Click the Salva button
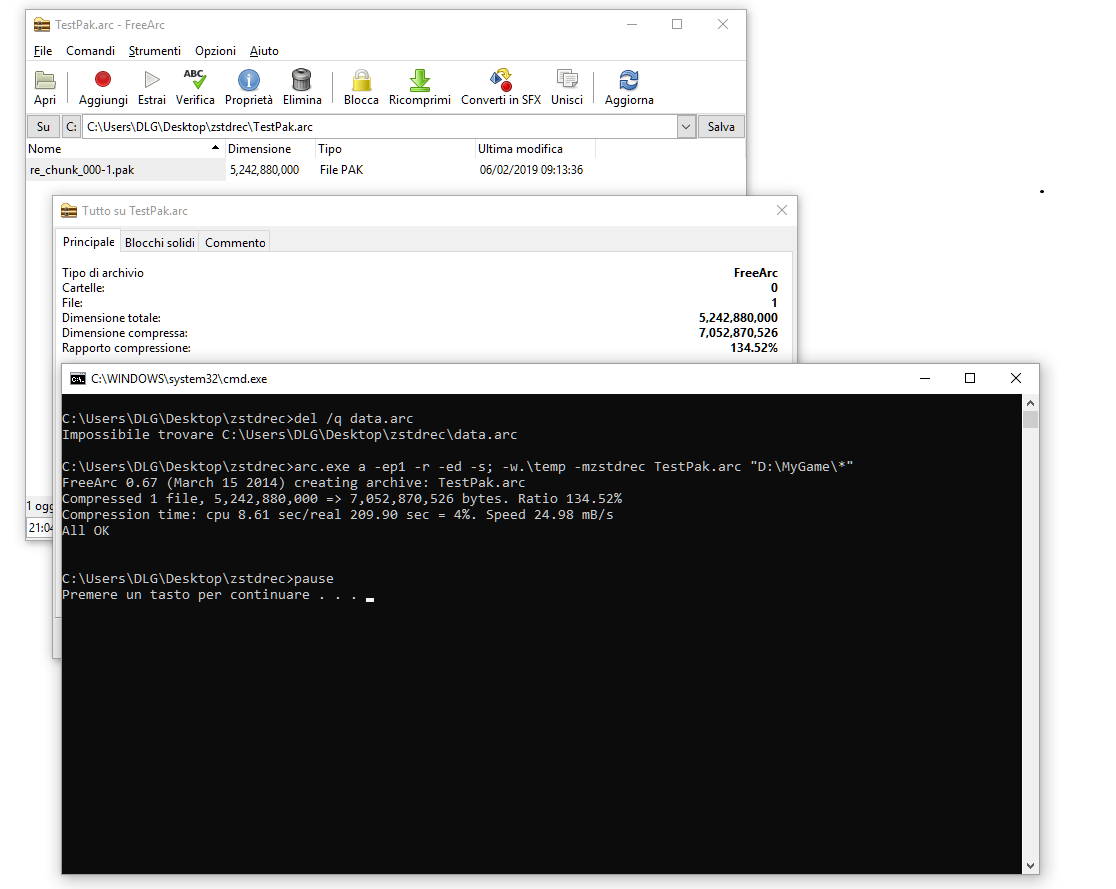Screen dimensions: 1116x889 (x=721, y=127)
